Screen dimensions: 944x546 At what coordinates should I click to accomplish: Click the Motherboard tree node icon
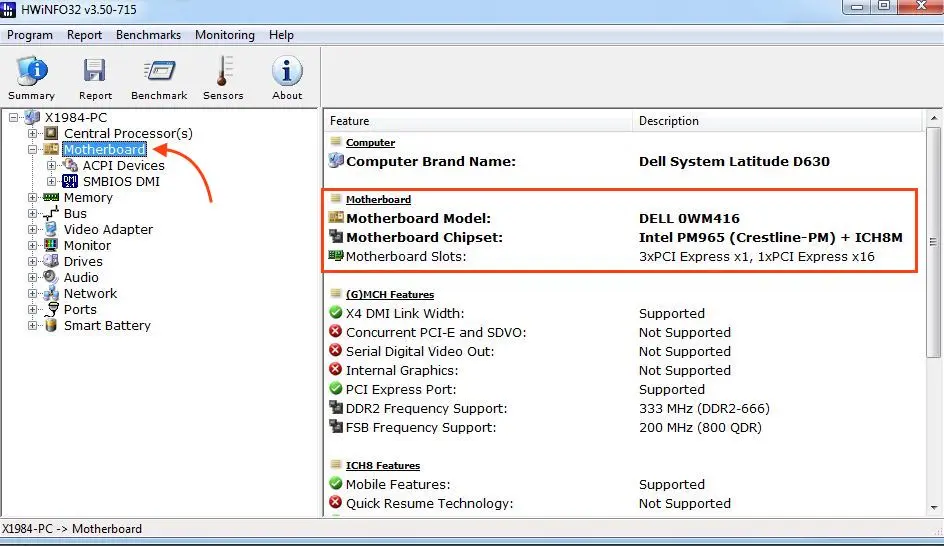(51, 149)
